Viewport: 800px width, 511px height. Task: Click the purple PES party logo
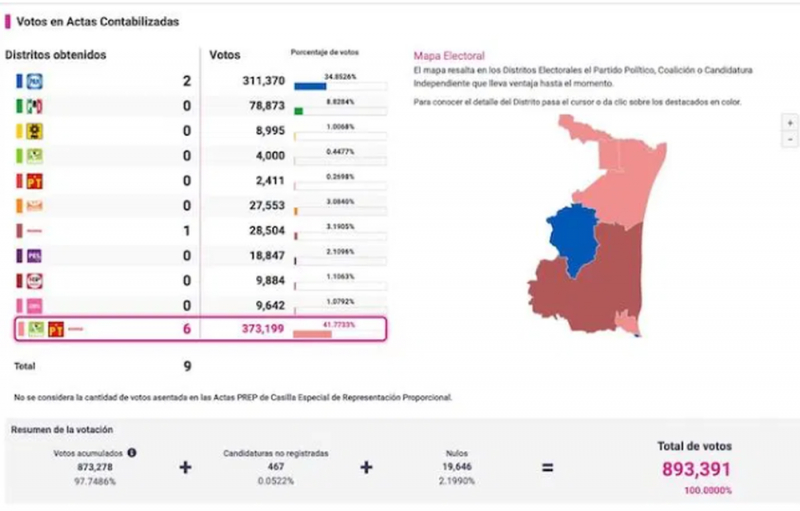[32, 256]
